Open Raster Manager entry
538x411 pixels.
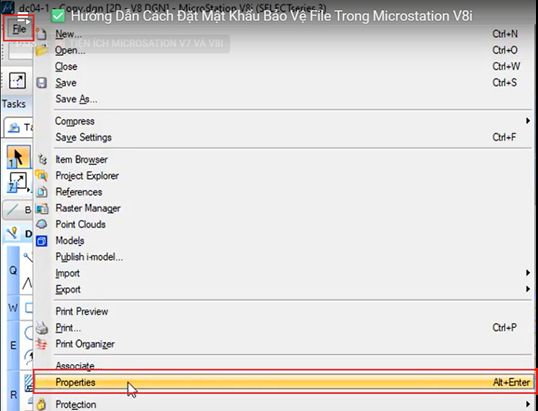[283, 208]
